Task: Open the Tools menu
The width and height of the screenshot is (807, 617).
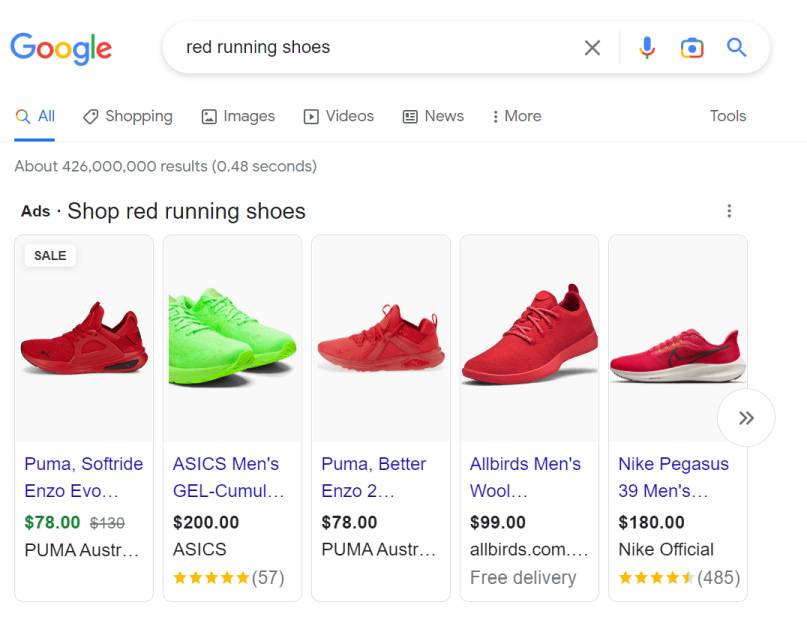Action: click(727, 116)
